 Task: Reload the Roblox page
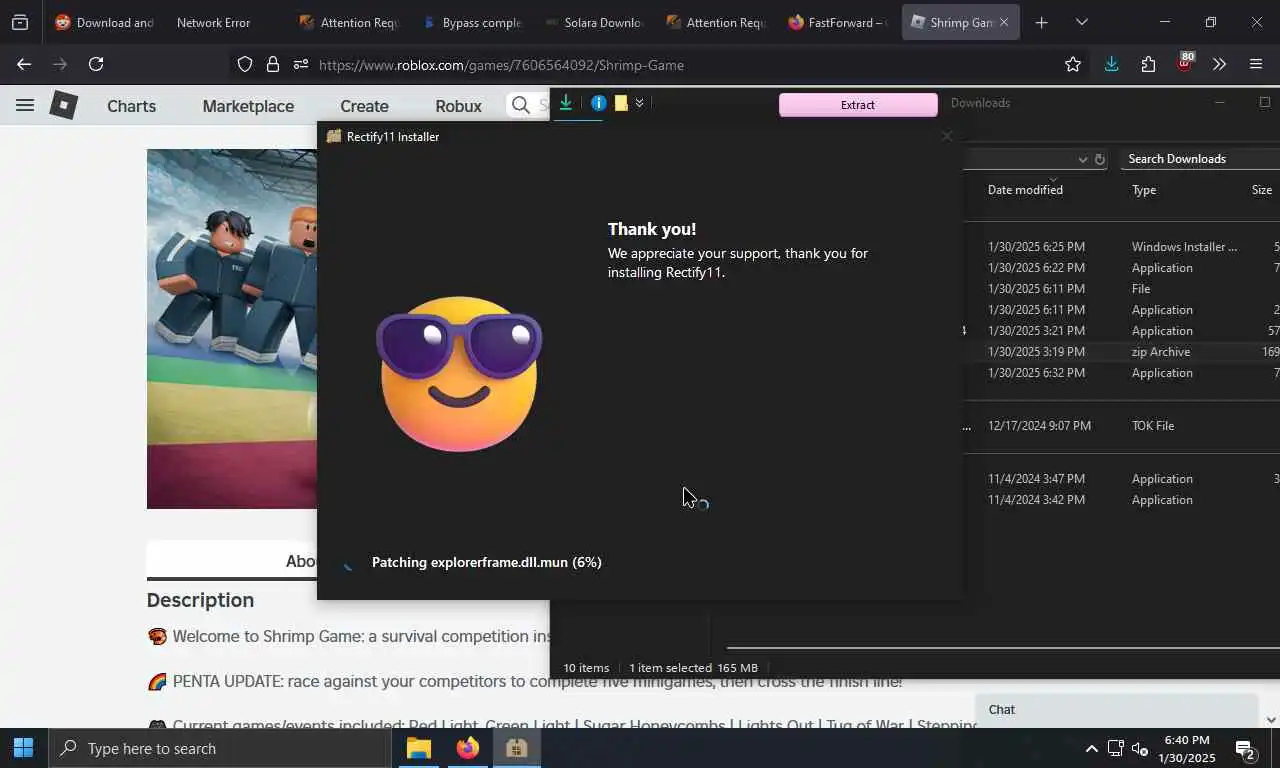(x=96, y=64)
